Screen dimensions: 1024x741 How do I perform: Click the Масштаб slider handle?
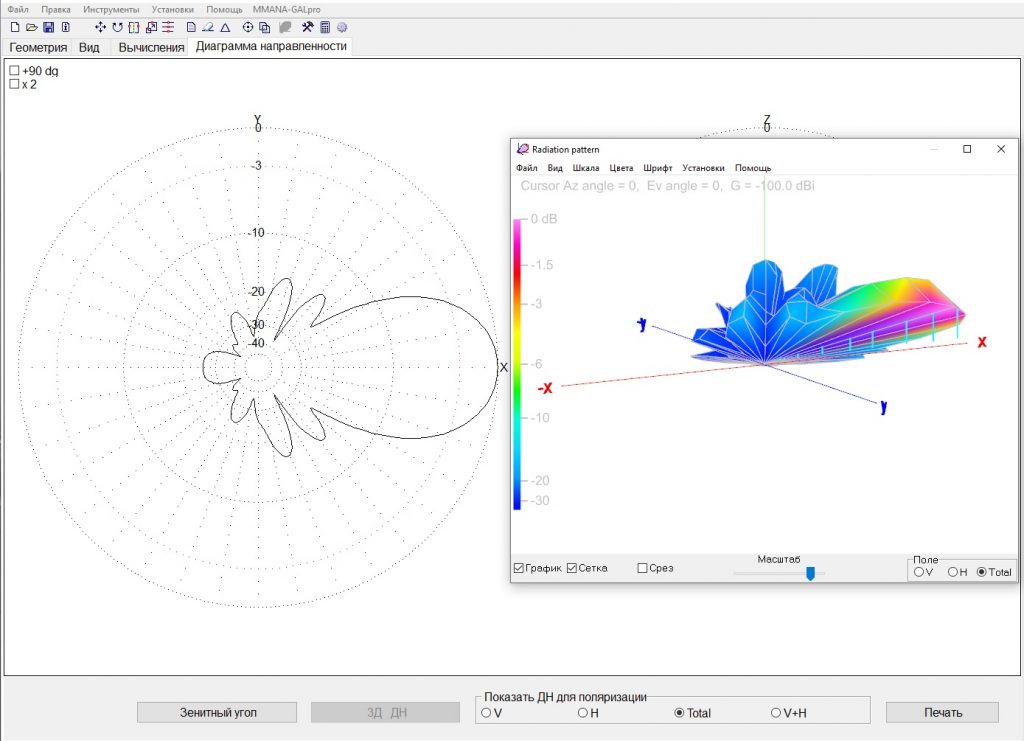coord(810,573)
